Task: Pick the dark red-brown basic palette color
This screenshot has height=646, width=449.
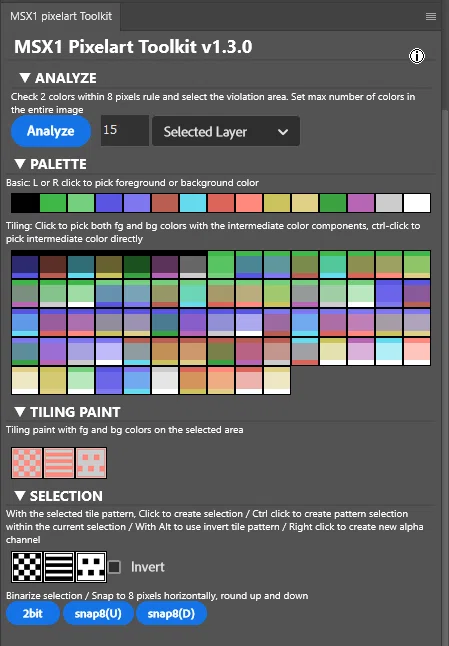Action: [165, 203]
